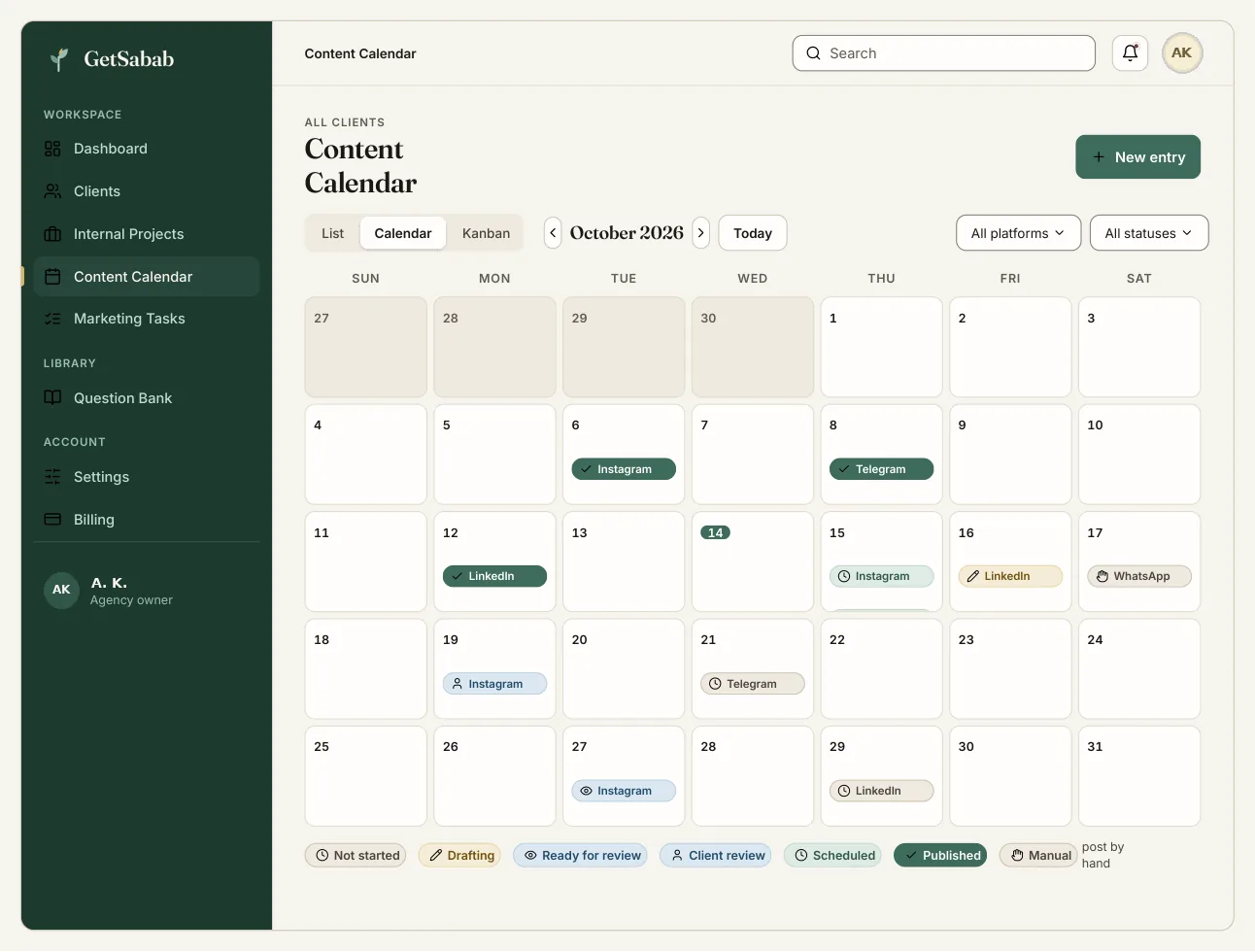Click the Content Calendar breadcrumb title
The height and width of the screenshot is (952, 1255).
360,53
